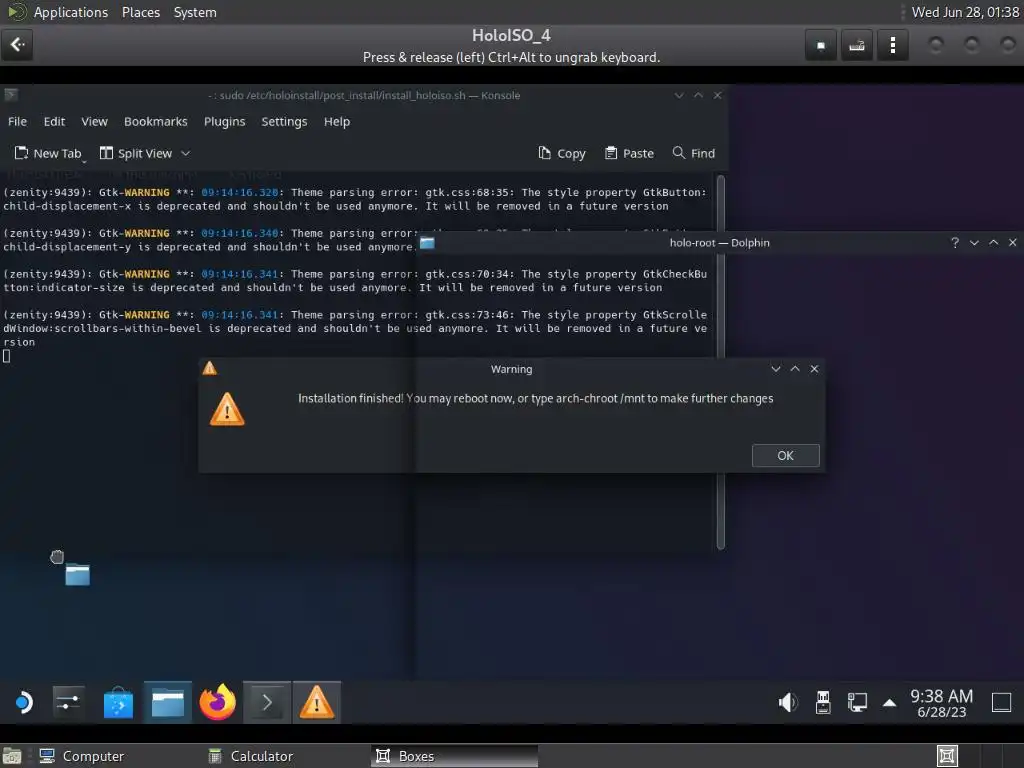
Task: Open Plugins menu in Konsole
Action: 224,121
